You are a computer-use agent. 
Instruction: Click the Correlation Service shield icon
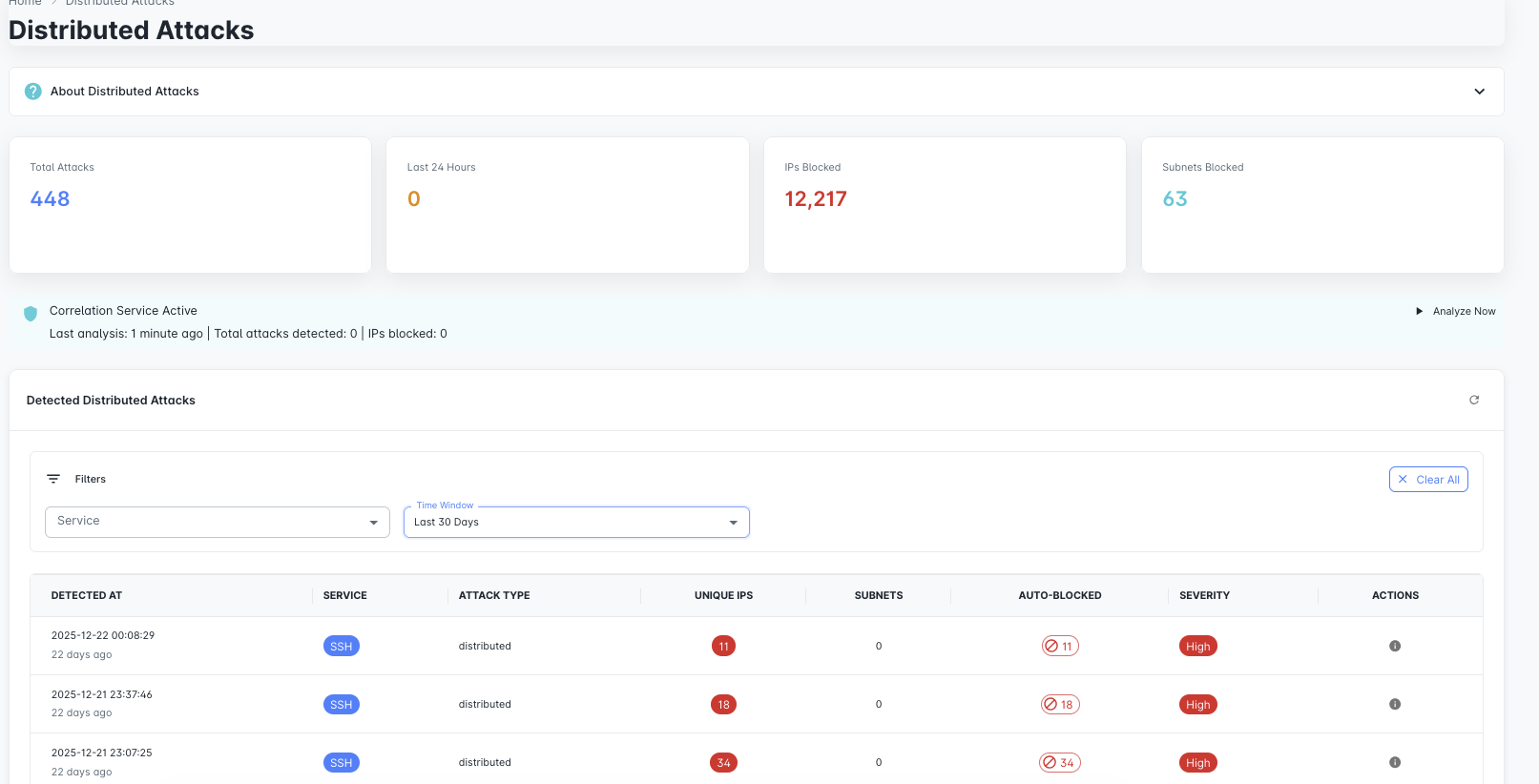tap(31, 314)
